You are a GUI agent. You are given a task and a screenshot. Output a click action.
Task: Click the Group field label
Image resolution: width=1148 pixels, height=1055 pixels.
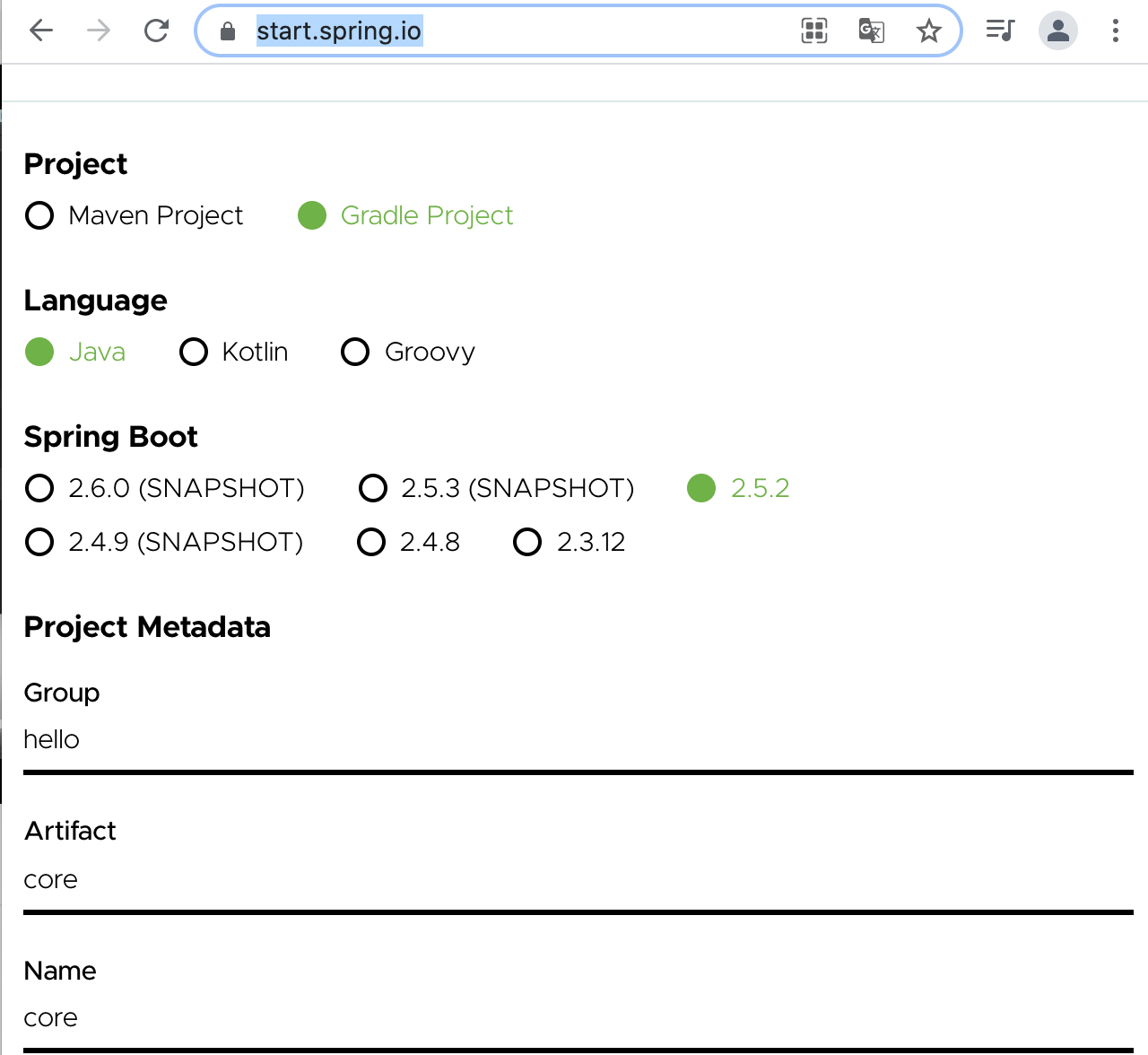pyautogui.click(x=62, y=693)
